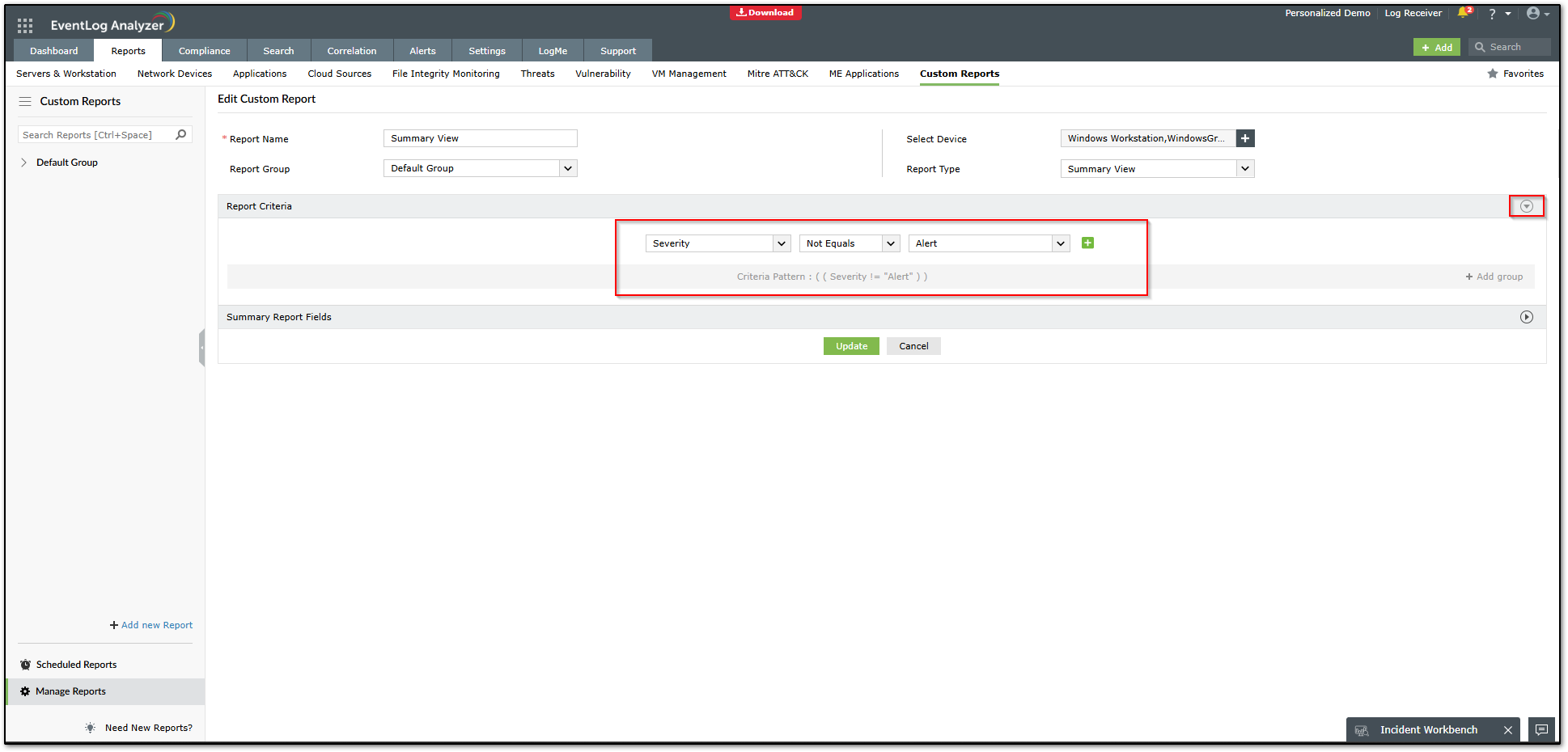This screenshot has width=1568, height=752.
Task: Open ME Applications reports
Action: click(864, 74)
